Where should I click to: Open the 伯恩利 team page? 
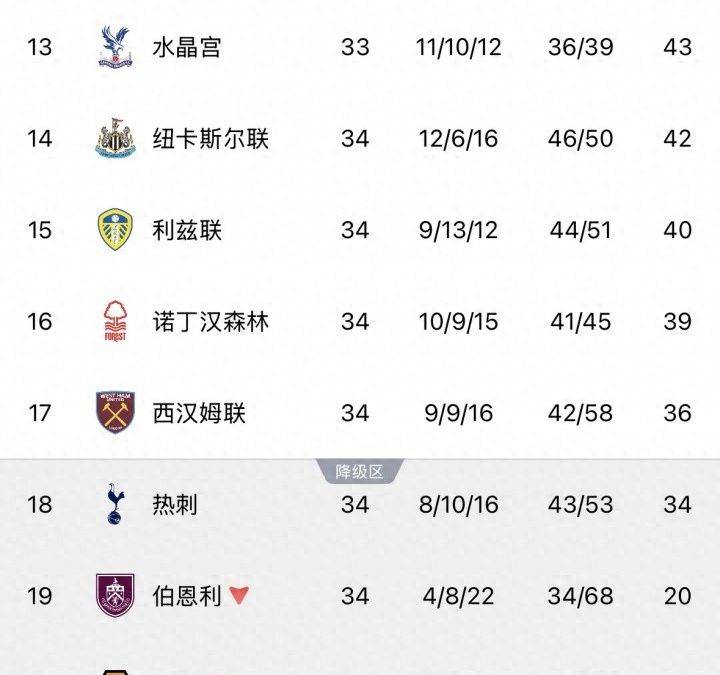coord(186,596)
